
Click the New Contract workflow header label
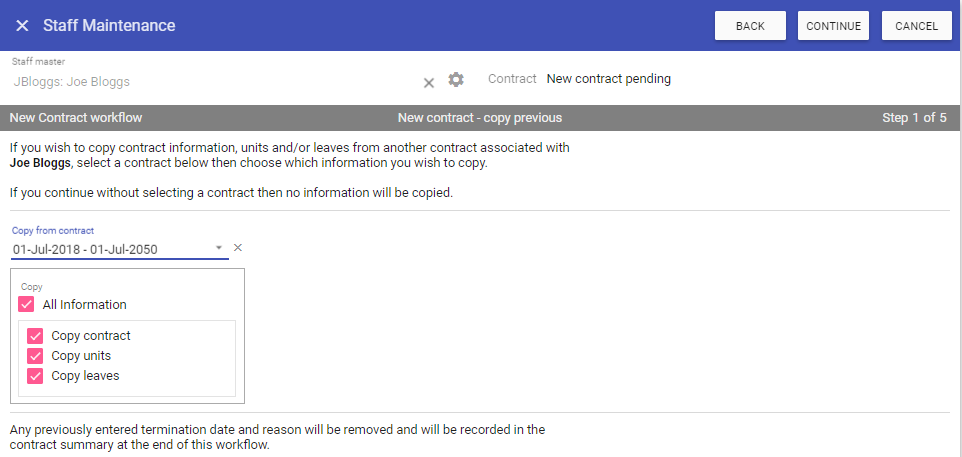(76, 118)
